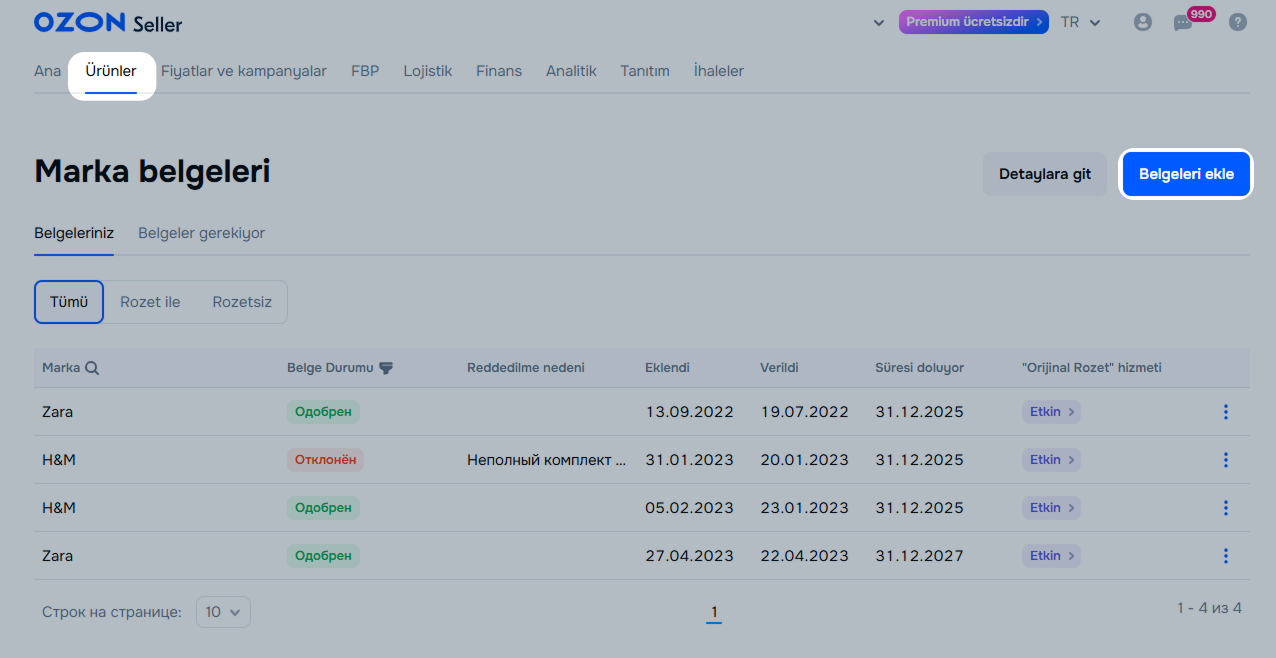Open the Belge Durumu filter icon
Image resolution: width=1276 pixels, height=658 pixels.
pos(386,368)
